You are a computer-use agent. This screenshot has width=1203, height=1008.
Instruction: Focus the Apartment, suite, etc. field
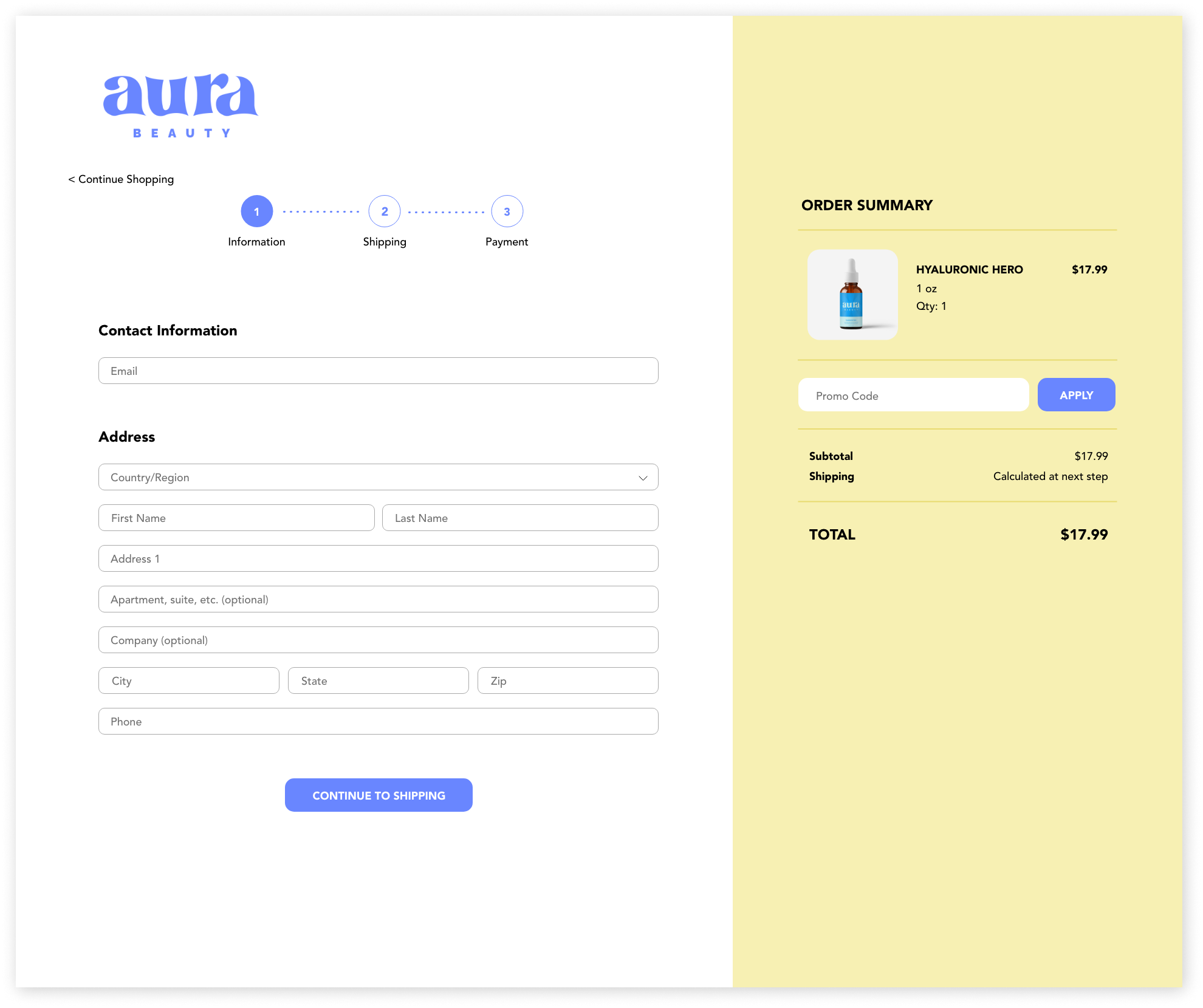click(378, 599)
